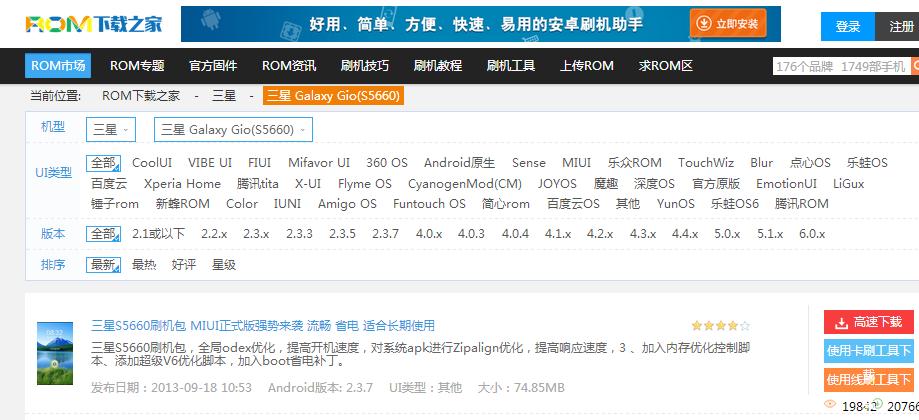
Task: Filter by 腾讯ROM UI type
Action: 802,204
